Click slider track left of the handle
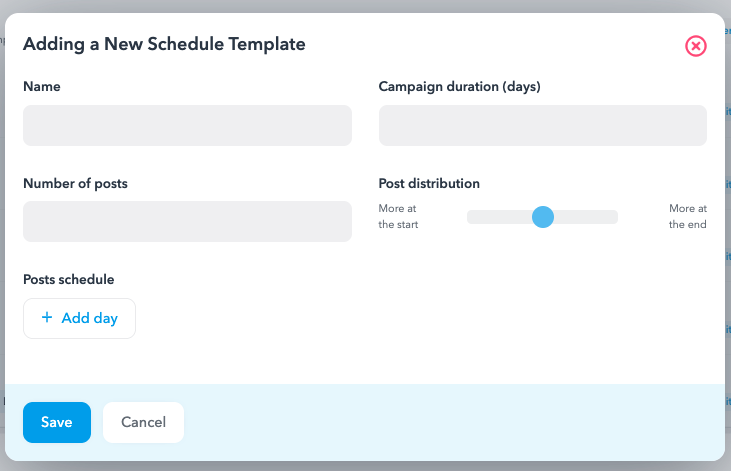The height and width of the screenshot is (471, 731). click(x=499, y=217)
